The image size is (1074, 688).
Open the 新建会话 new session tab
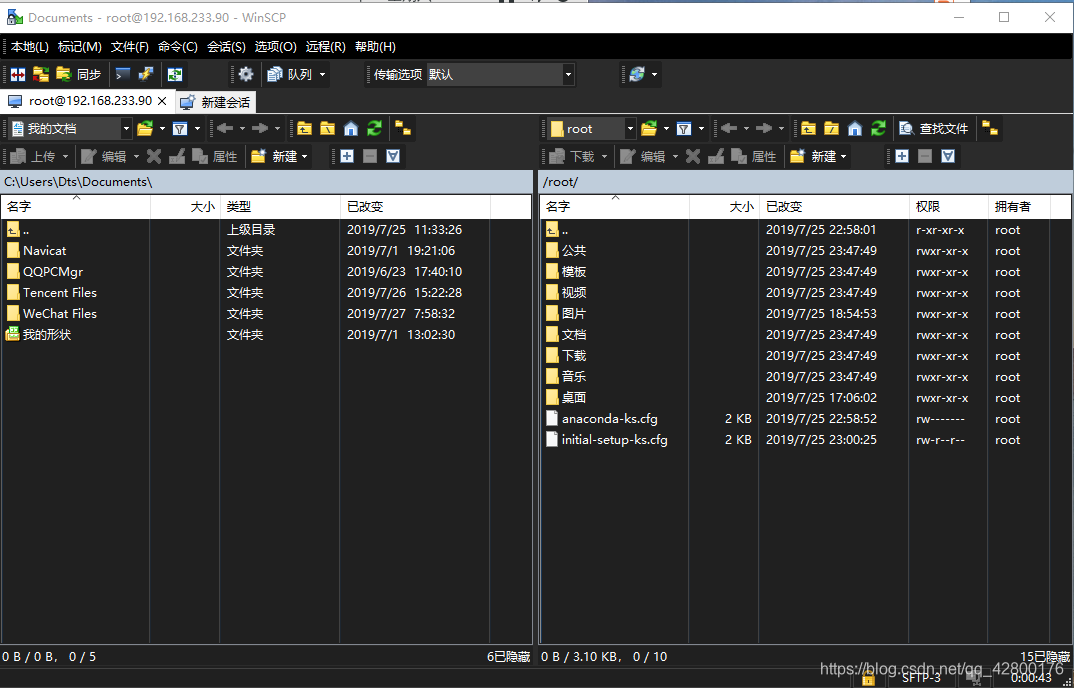216,103
